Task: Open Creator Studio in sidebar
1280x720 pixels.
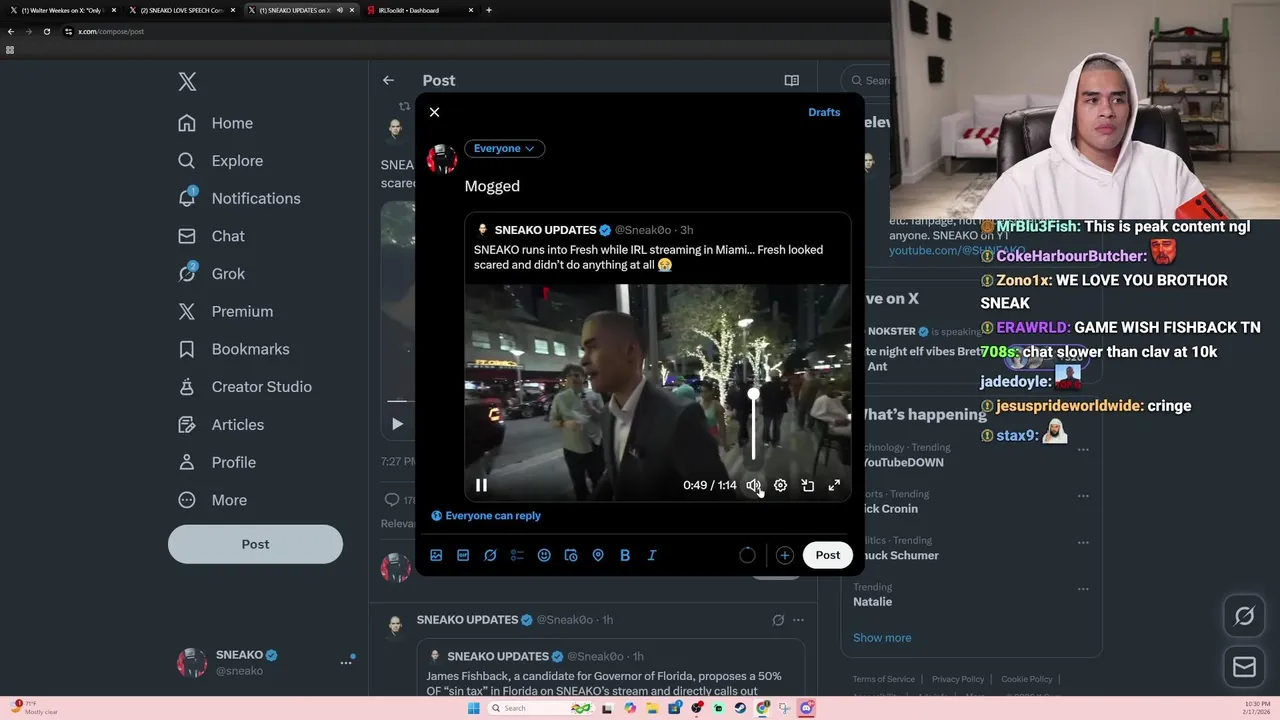Action: [x=245, y=387]
